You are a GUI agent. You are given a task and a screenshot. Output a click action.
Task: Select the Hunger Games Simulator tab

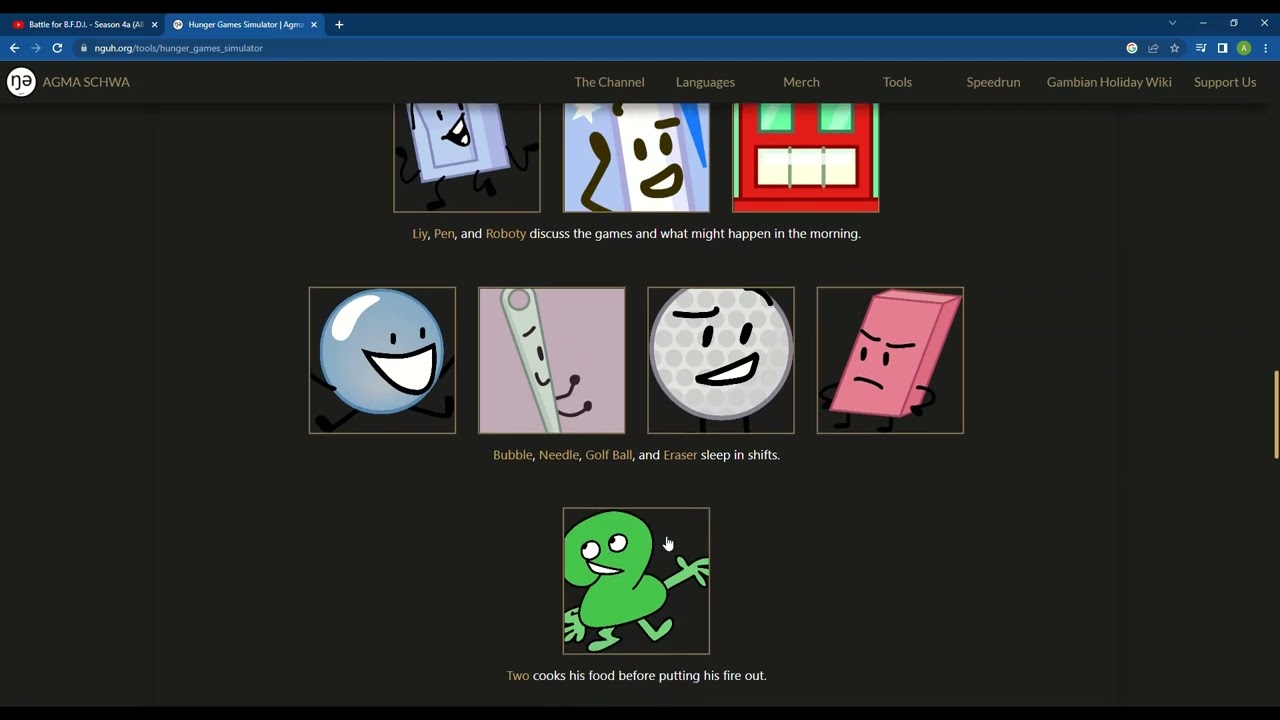243,25
